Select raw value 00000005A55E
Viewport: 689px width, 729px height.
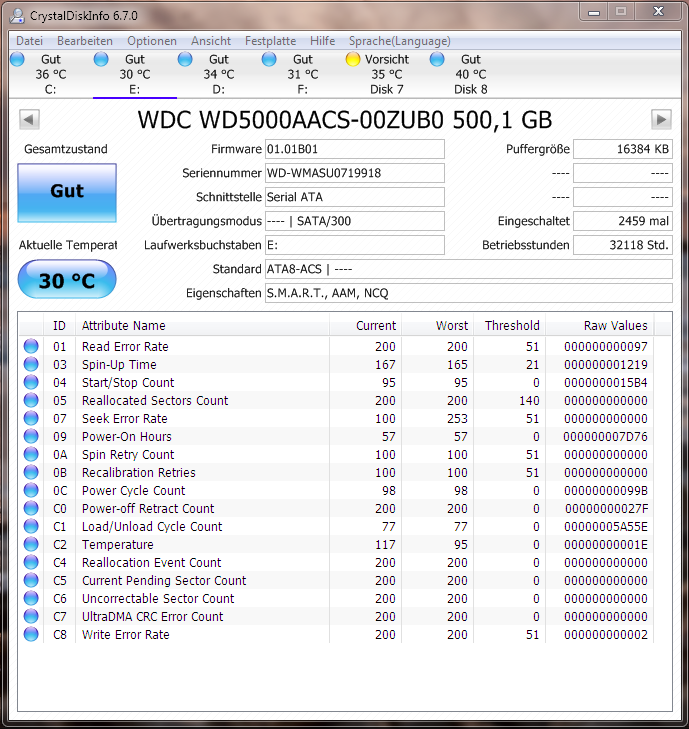[606, 526]
